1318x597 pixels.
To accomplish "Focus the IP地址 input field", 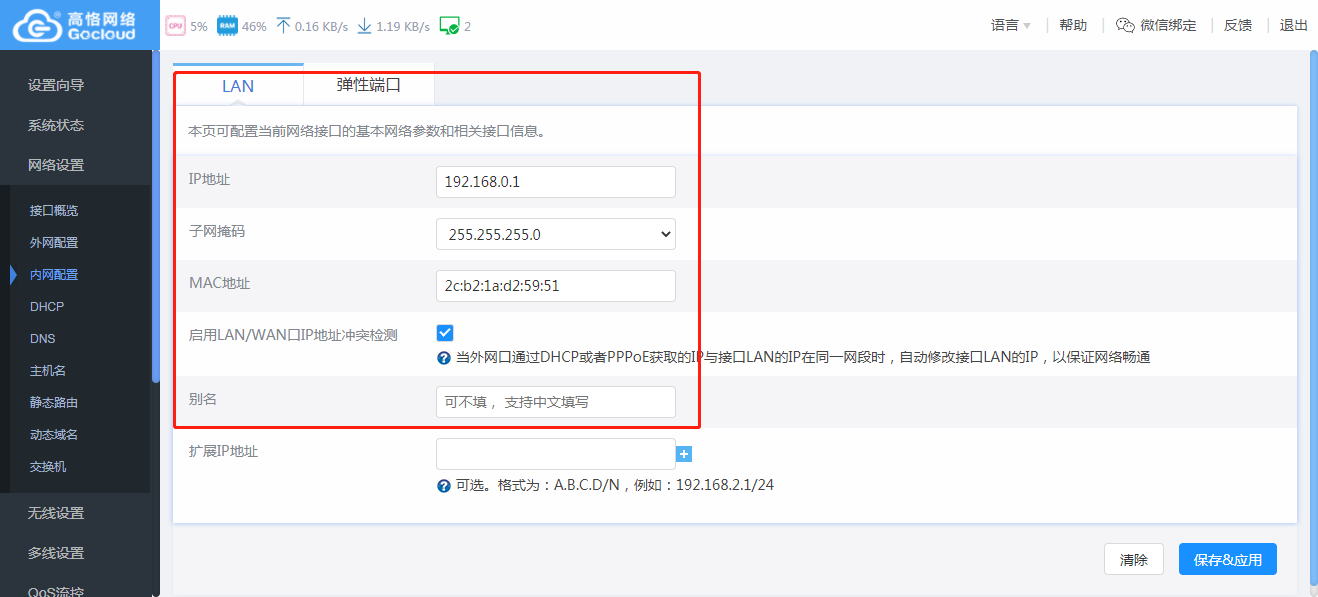I will [556, 182].
